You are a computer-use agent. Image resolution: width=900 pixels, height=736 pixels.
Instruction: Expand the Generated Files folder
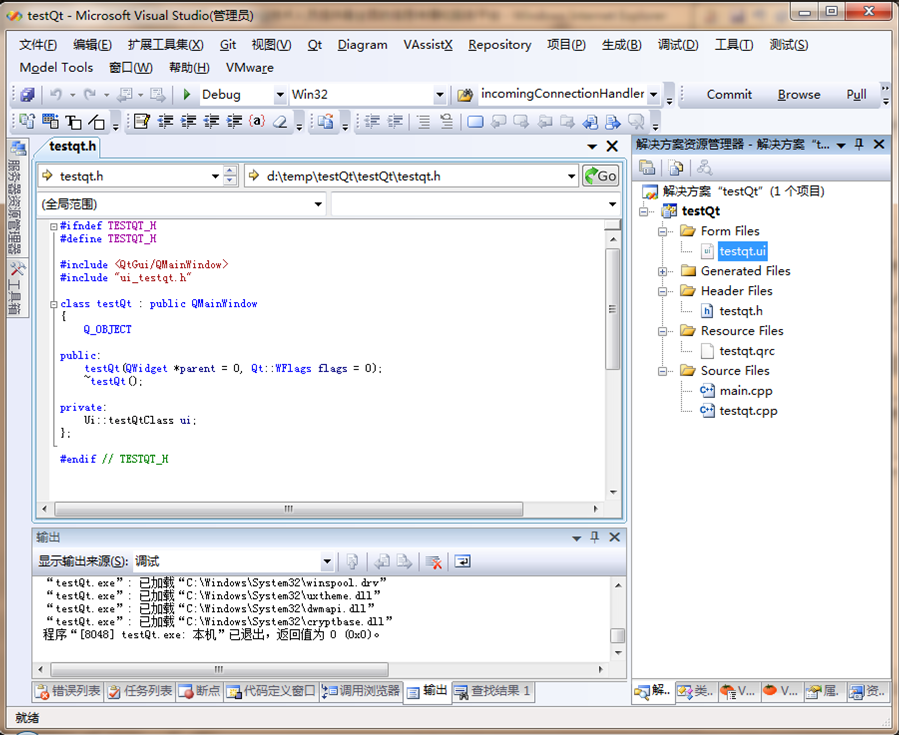(663, 271)
